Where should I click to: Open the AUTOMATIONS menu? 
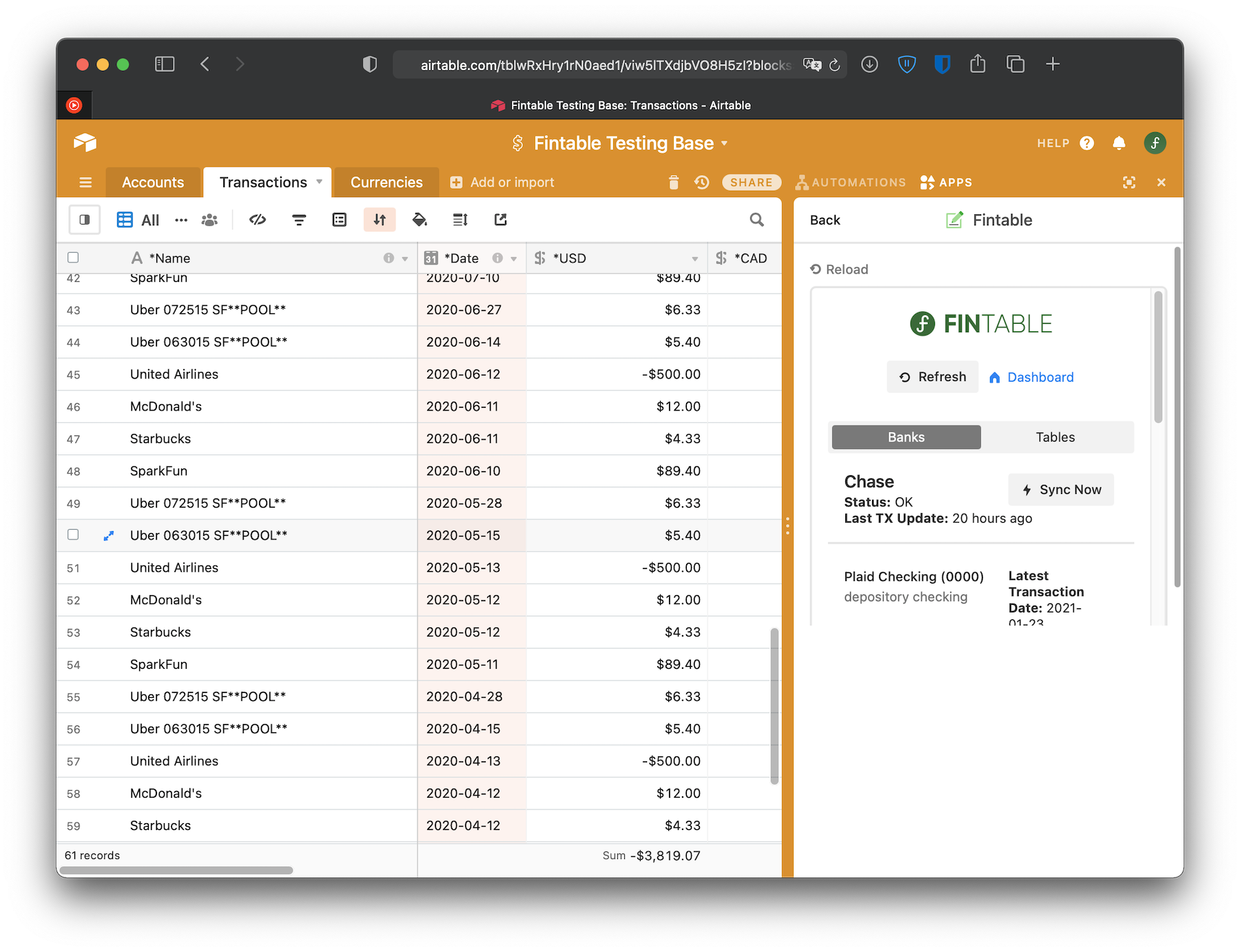(851, 183)
